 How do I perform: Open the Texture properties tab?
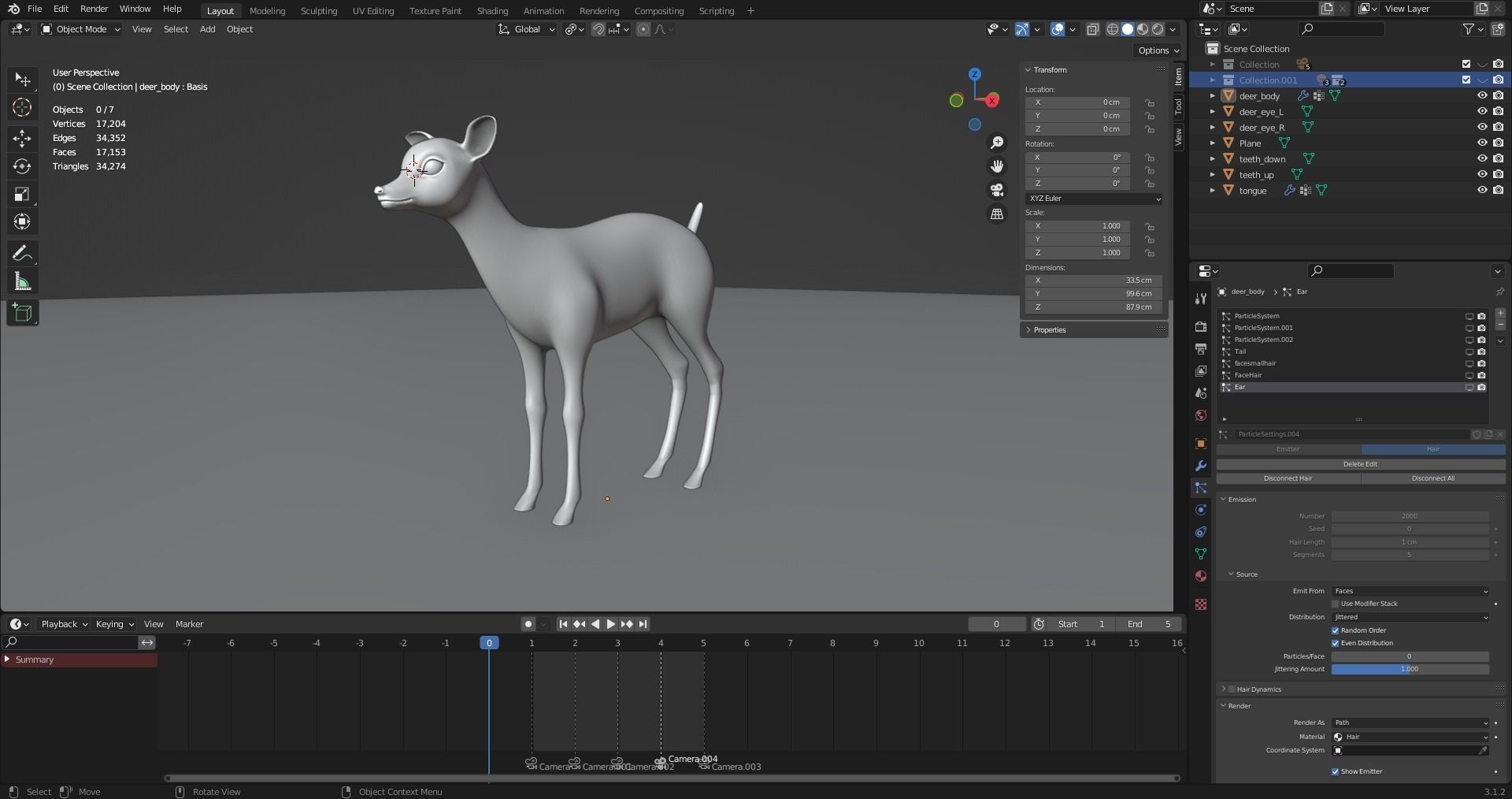point(1201,604)
